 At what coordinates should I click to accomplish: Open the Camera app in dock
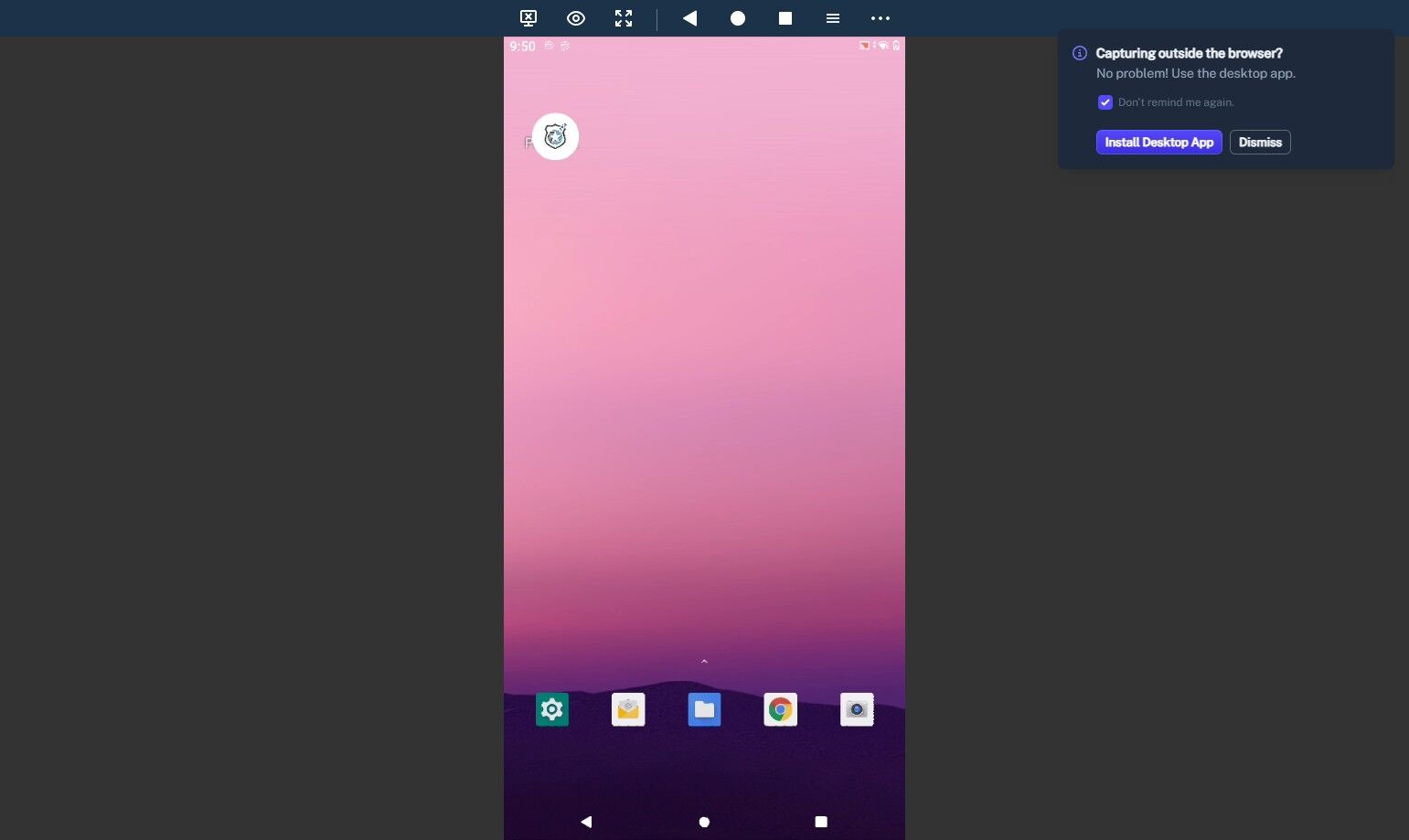pyautogui.click(x=857, y=709)
